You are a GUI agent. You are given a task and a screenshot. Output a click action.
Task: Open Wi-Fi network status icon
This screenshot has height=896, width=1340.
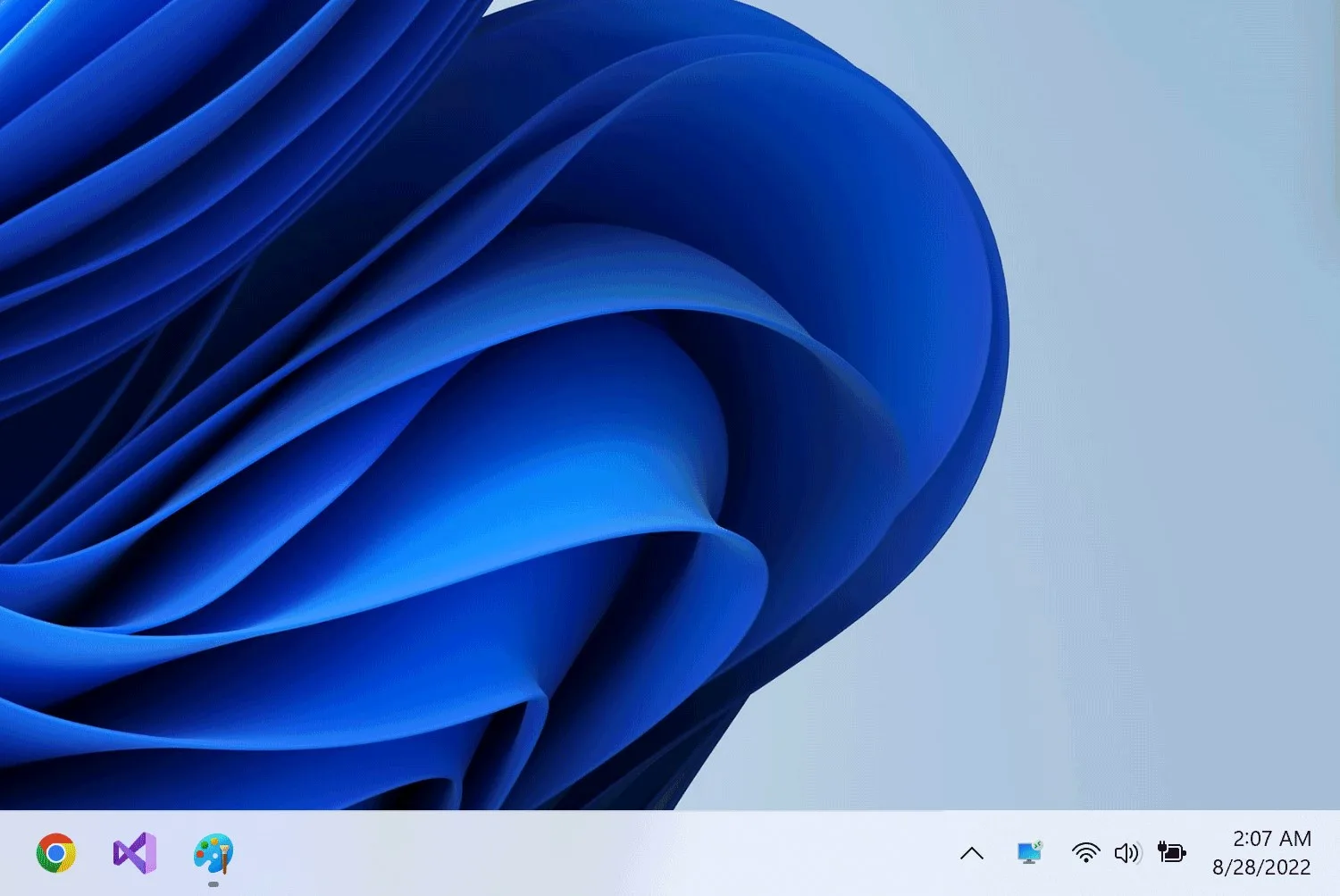tap(1085, 853)
